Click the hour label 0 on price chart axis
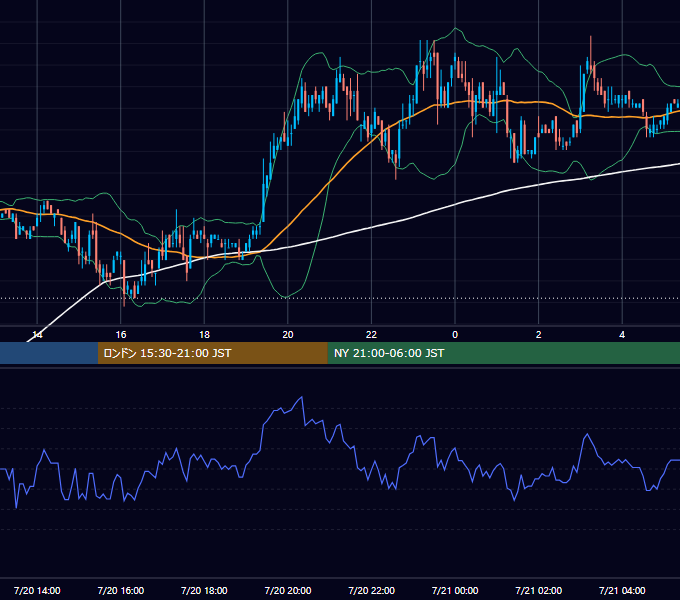 click(x=455, y=335)
